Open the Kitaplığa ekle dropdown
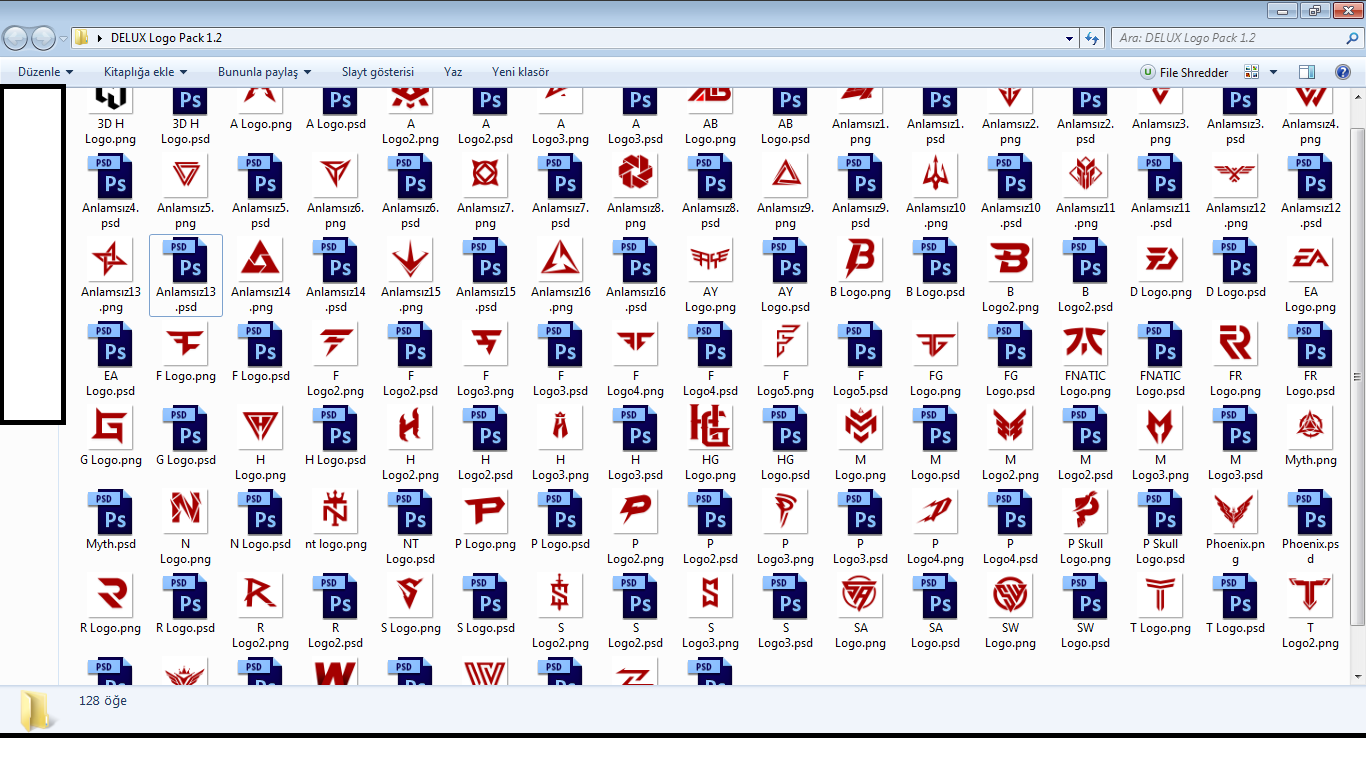 pyautogui.click(x=146, y=72)
